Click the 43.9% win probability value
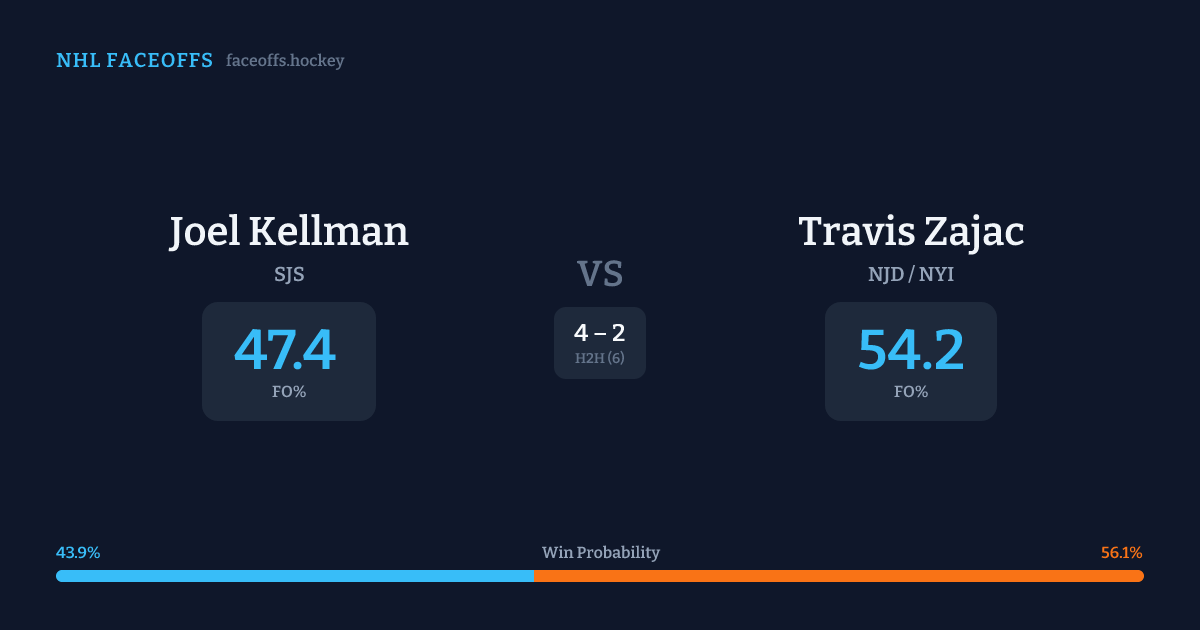 click(x=78, y=553)
